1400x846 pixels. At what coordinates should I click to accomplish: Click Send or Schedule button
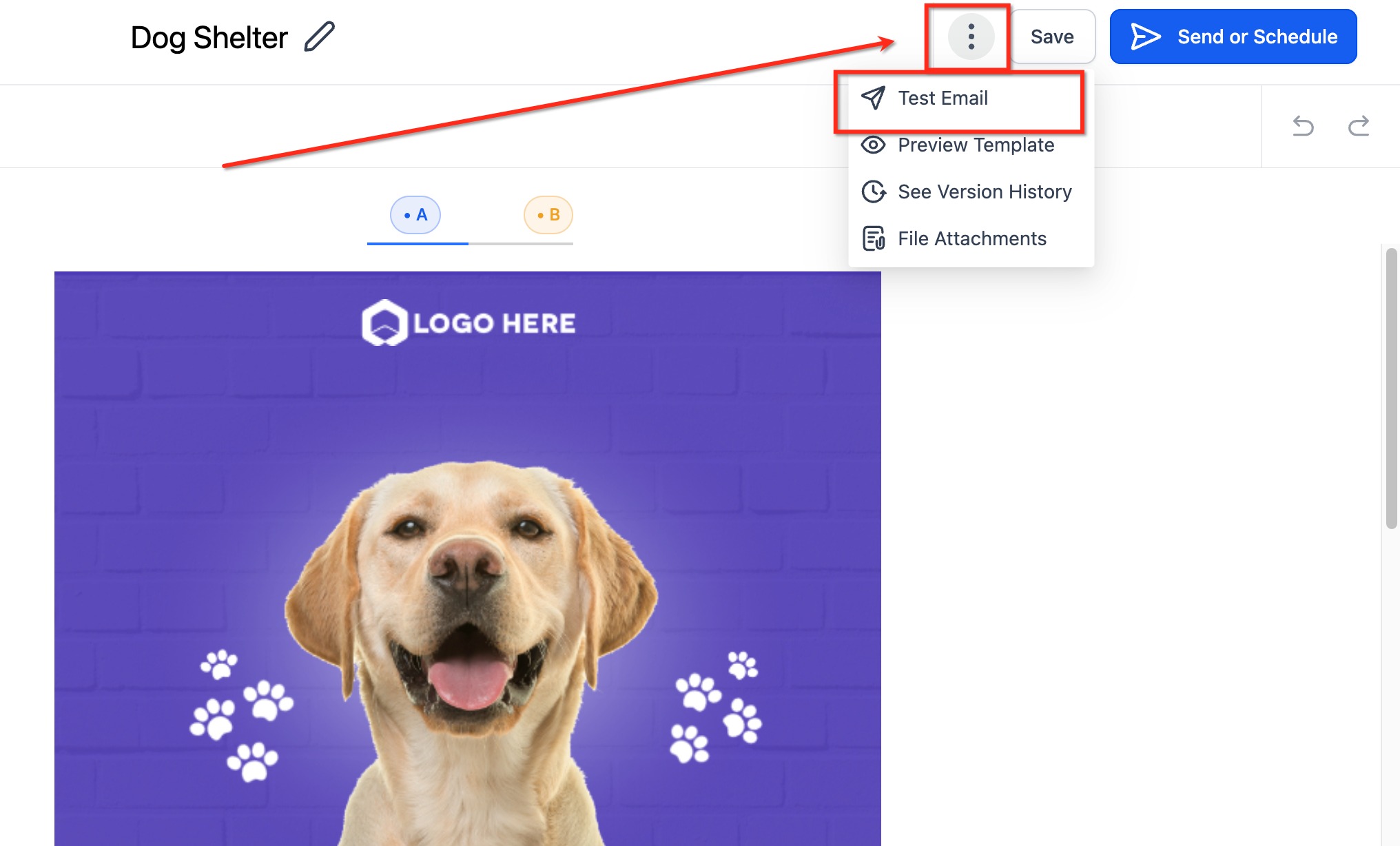(x=1233, y=37)
